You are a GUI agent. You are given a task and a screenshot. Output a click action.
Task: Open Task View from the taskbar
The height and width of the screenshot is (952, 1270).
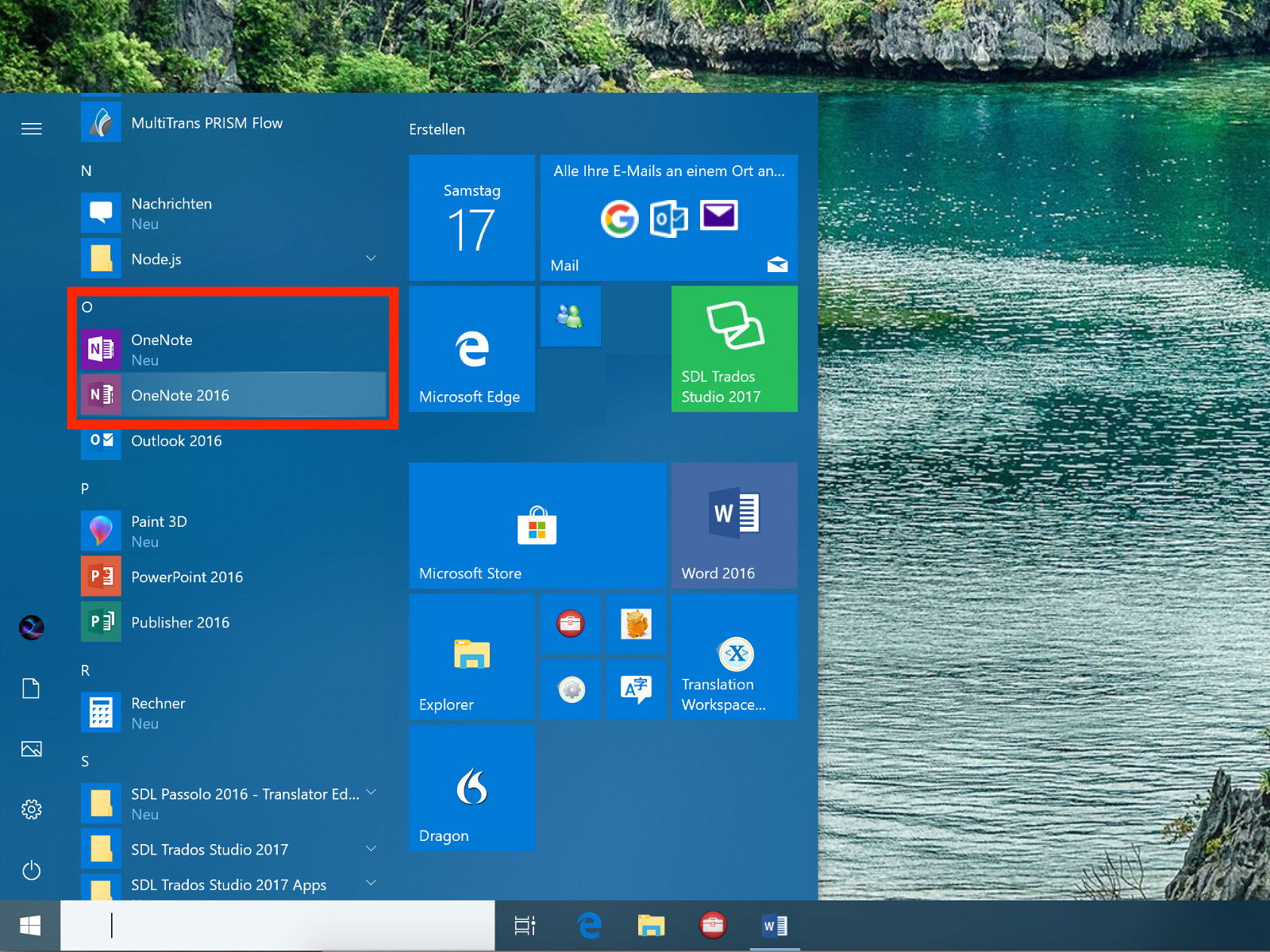[525, 926]
